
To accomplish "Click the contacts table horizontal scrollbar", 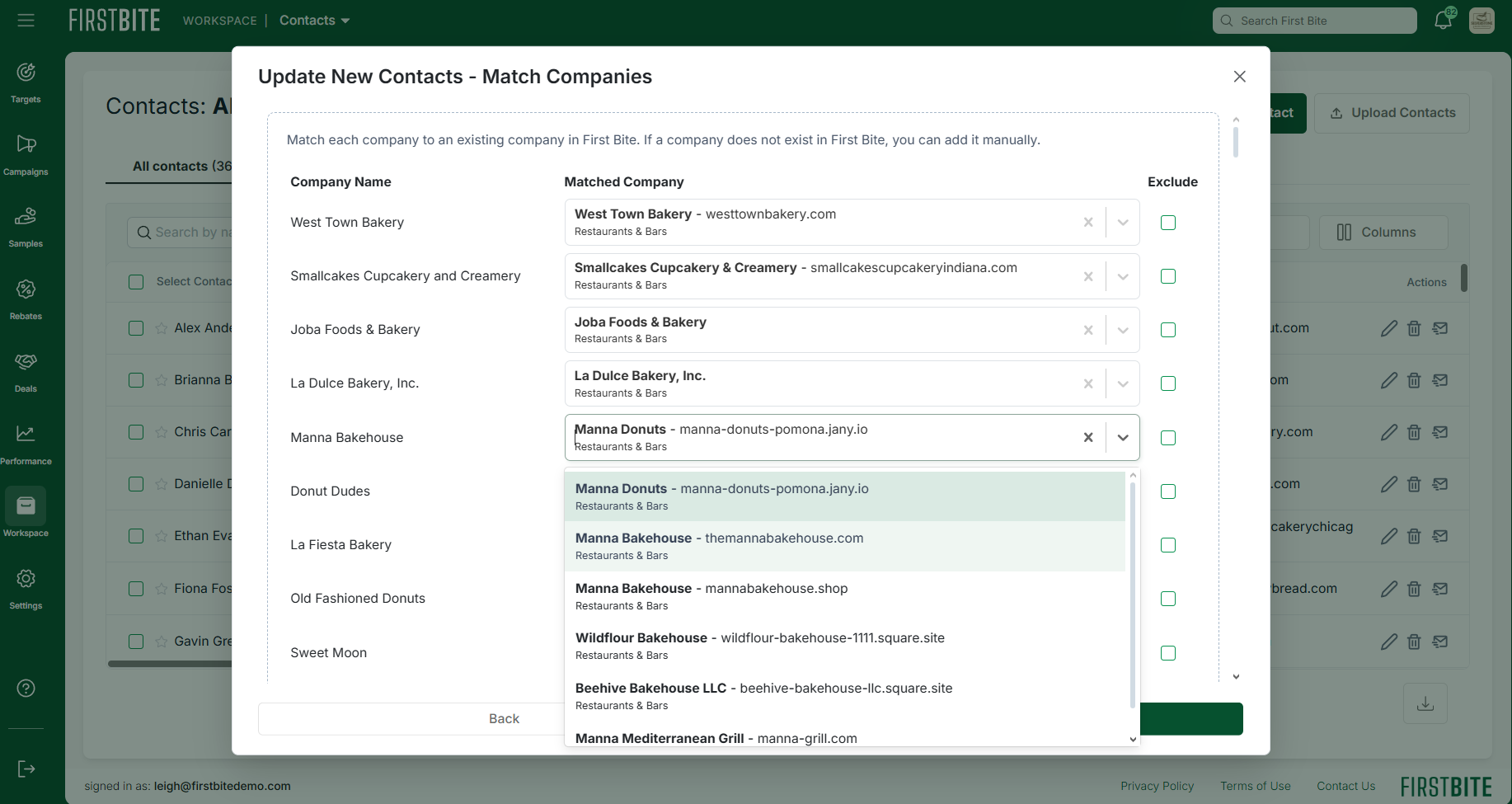I will [170, 663].
